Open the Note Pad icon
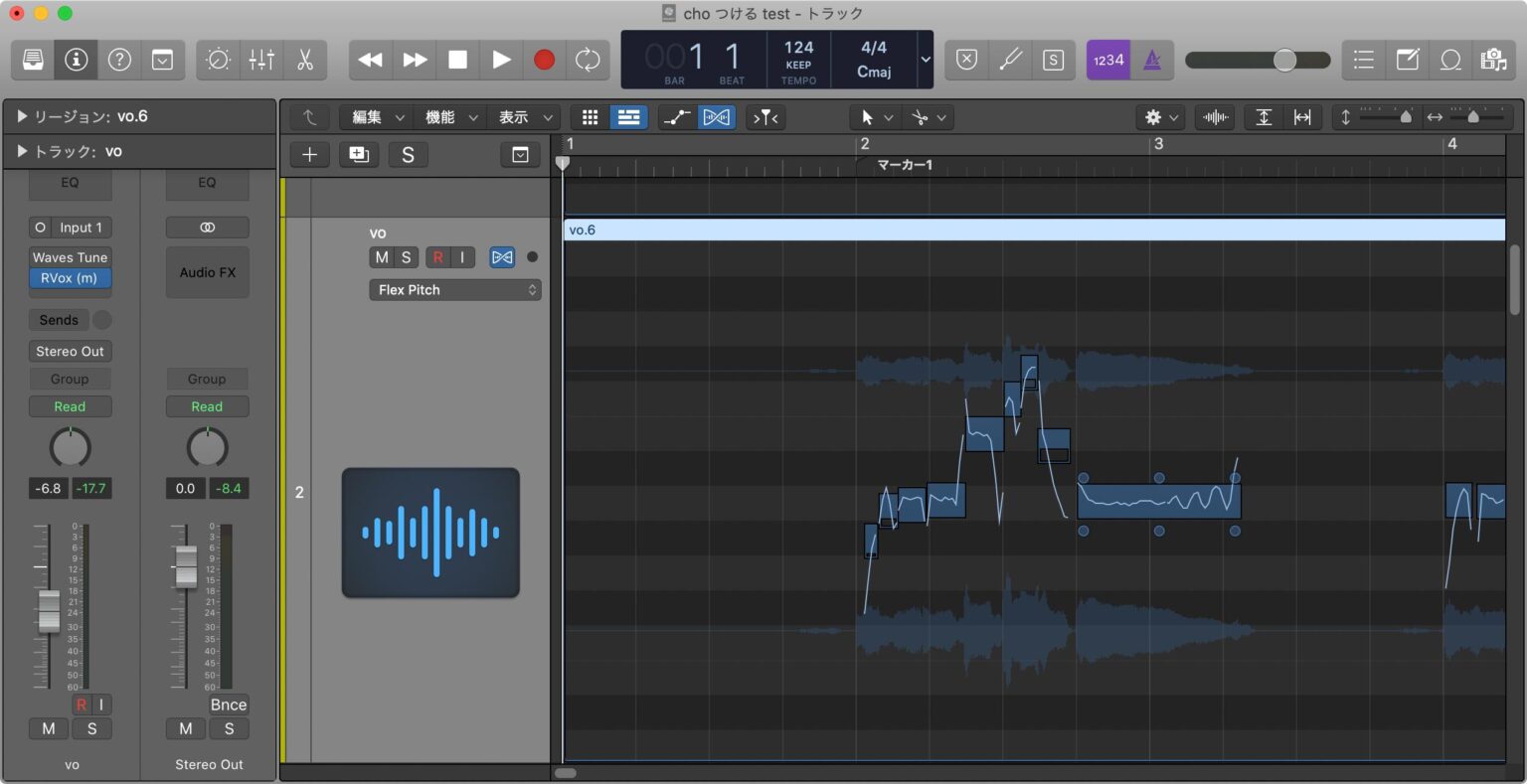Image resolution: width=1527 pixels, height=784 pixels. tap(1408, 60)
